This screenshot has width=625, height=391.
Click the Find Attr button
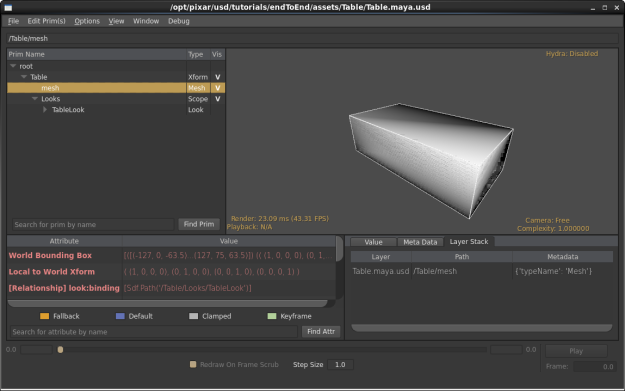coord(321,331)
